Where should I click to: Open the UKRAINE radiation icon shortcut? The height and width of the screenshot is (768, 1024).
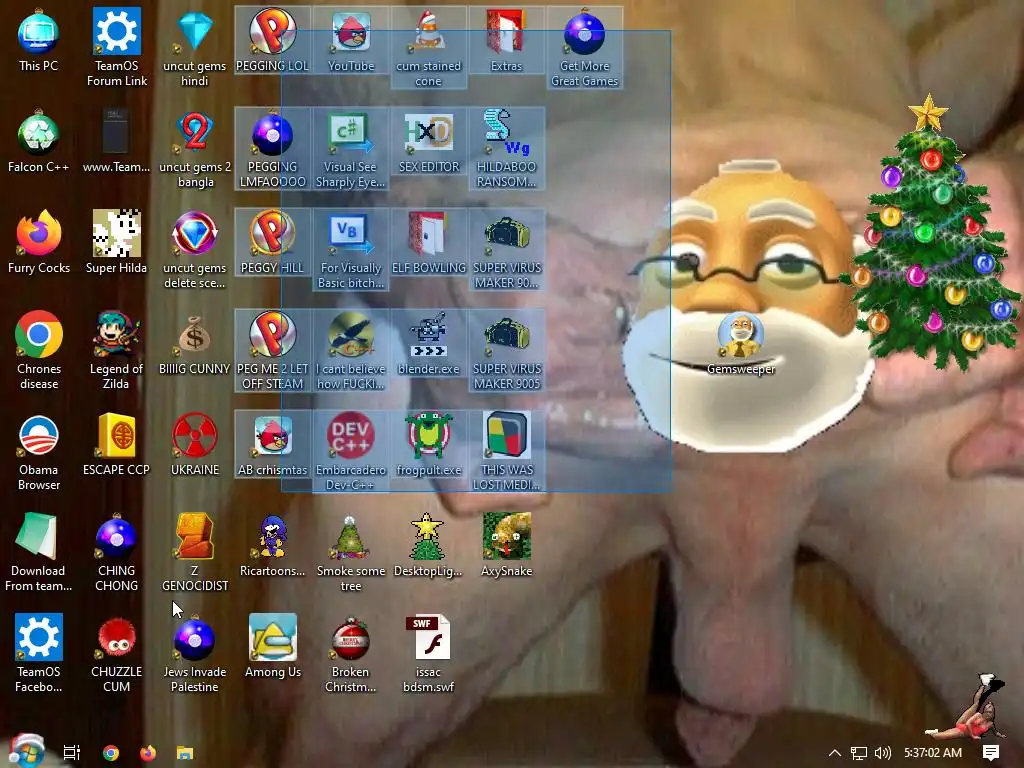195,445
